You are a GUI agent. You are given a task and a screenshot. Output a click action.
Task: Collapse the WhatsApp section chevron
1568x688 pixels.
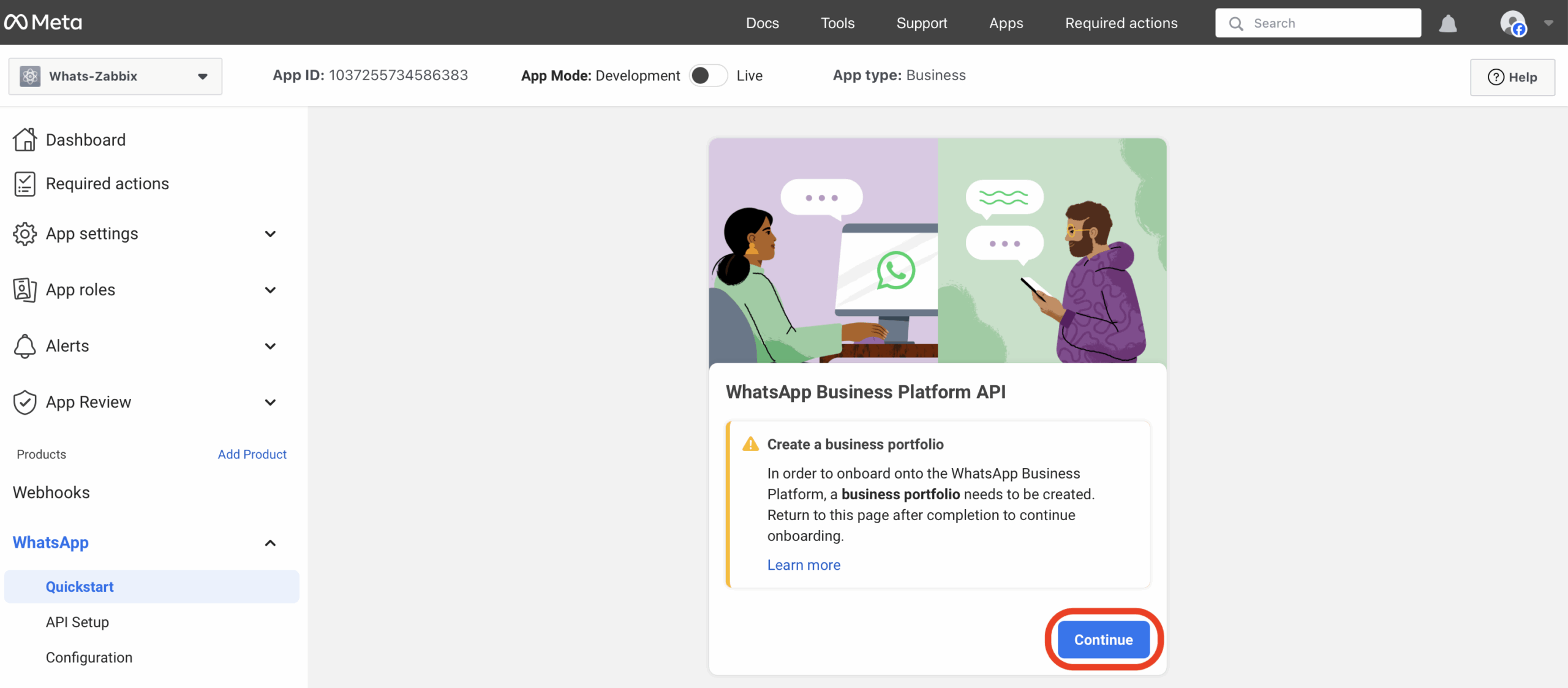tap(270, 543)
